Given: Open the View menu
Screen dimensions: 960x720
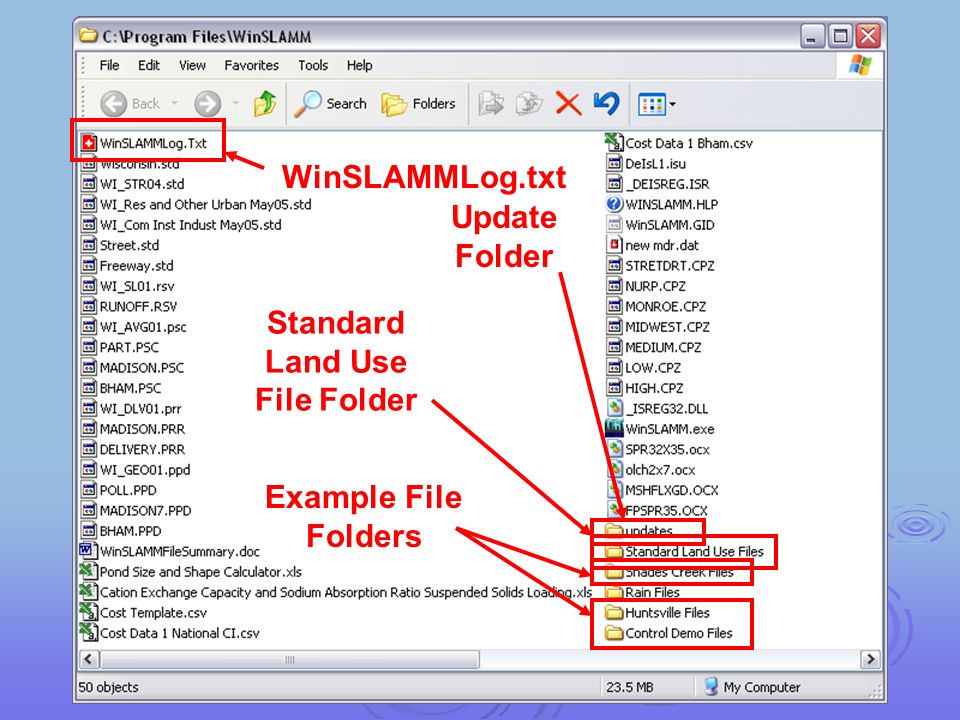Looking at the screenshot, I should point(192,65).
